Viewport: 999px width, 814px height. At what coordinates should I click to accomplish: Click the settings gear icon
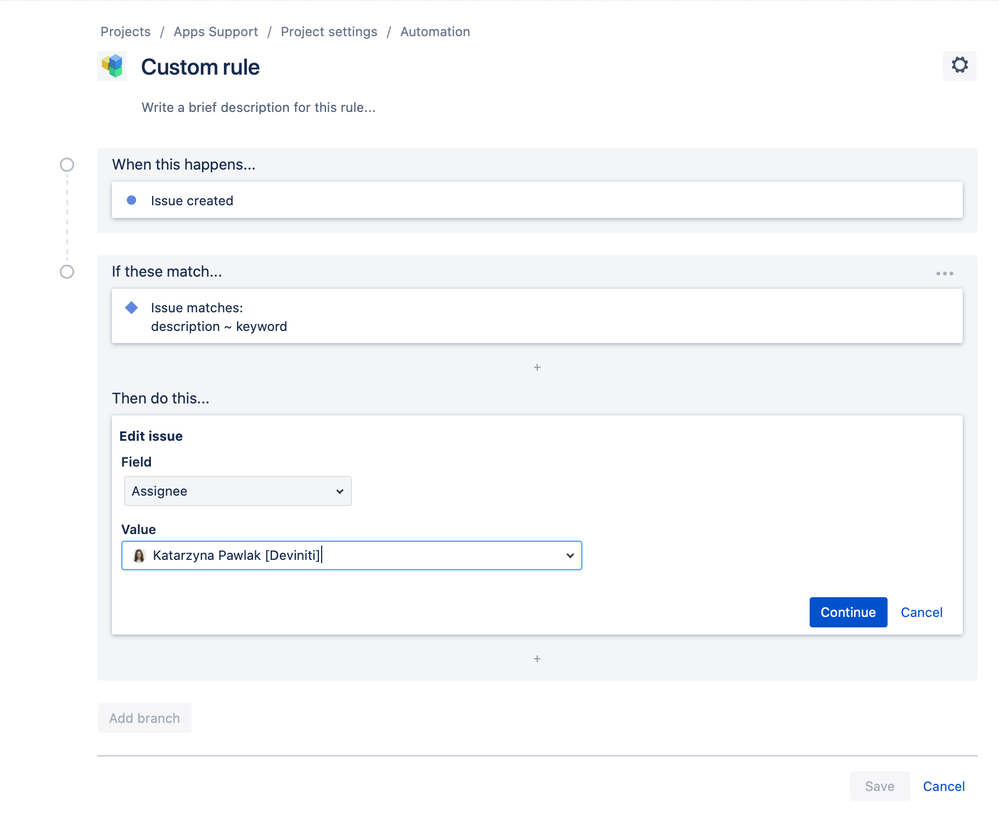pyautogui.click(x=959, y=66)
